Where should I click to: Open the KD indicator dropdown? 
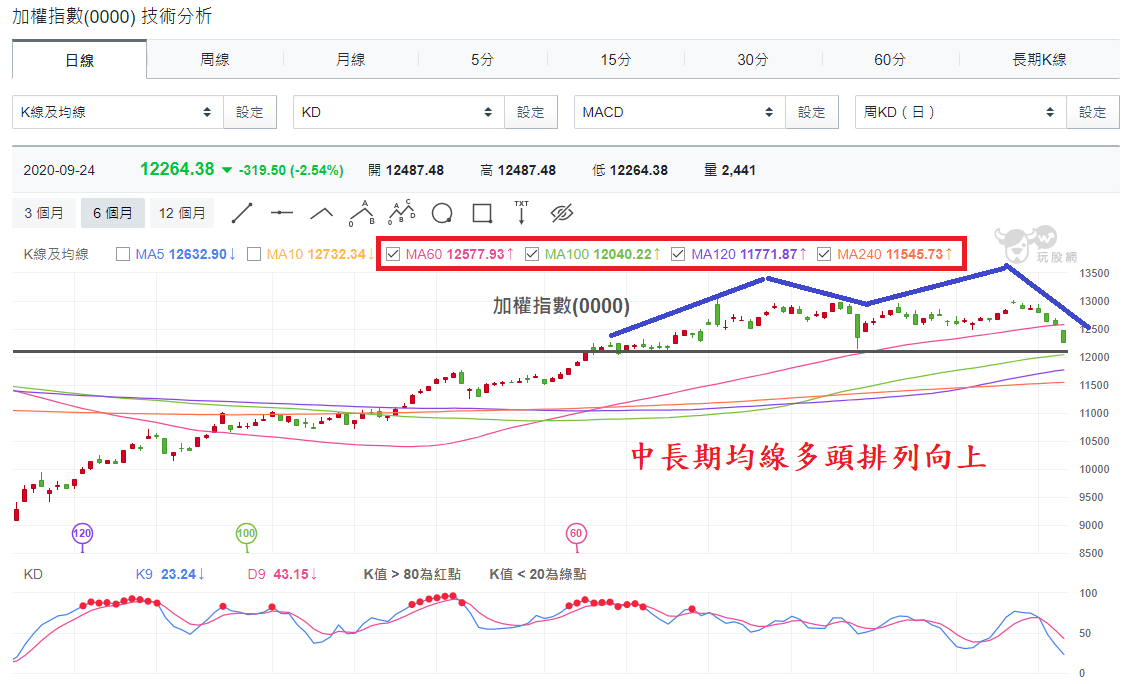coord(399,112)
